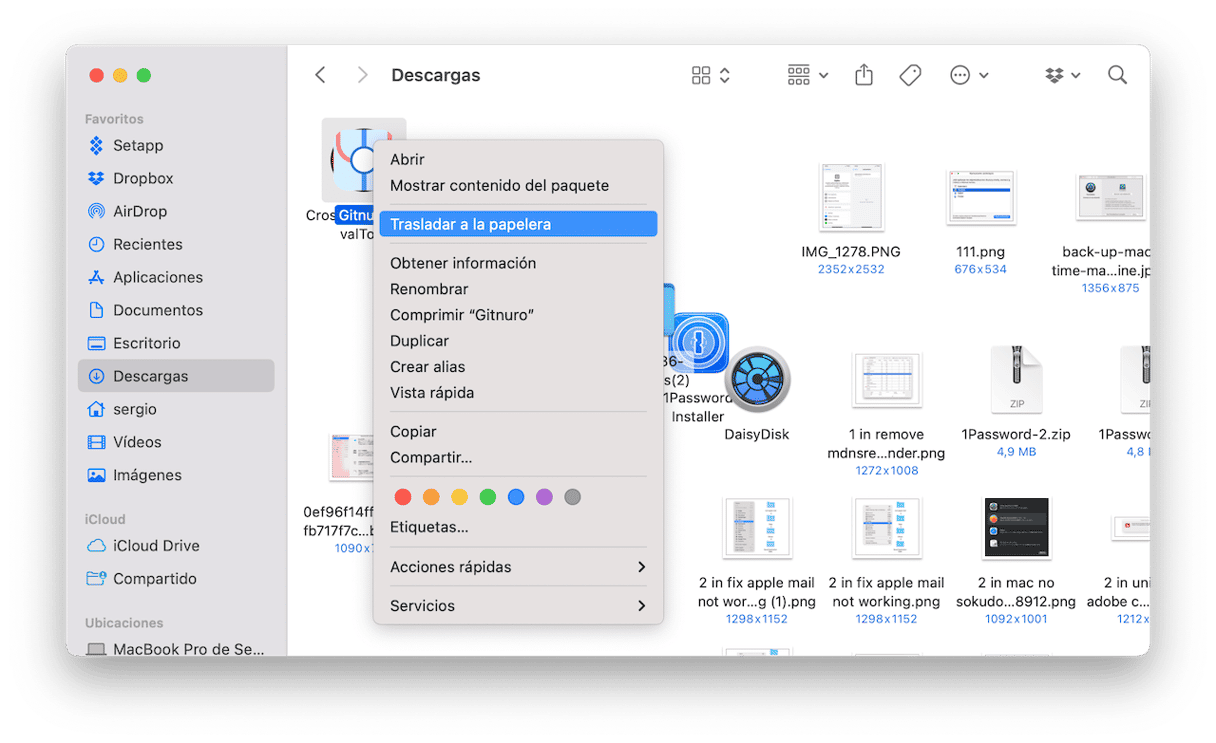
Task: Choose Trasladar a la papelera
Action: pos(517,224)
